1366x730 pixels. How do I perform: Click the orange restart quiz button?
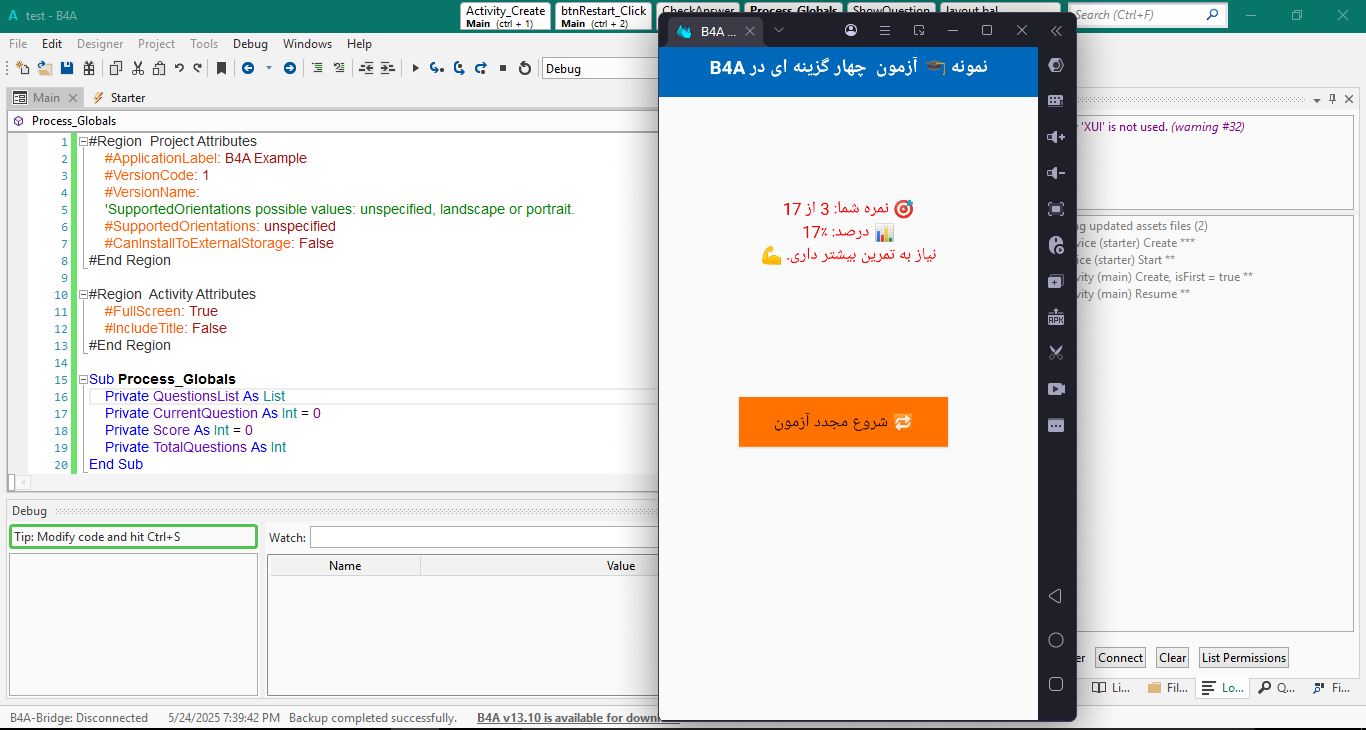(843, 422)
